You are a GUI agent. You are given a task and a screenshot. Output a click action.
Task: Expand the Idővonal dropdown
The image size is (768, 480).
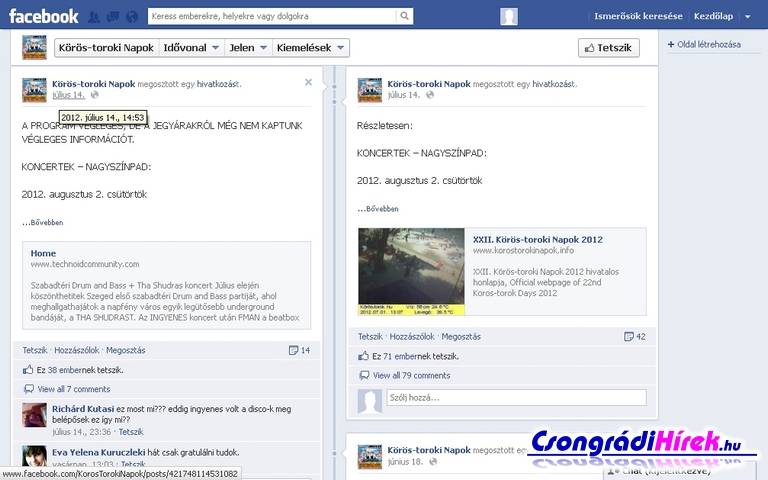click(191, 48)
